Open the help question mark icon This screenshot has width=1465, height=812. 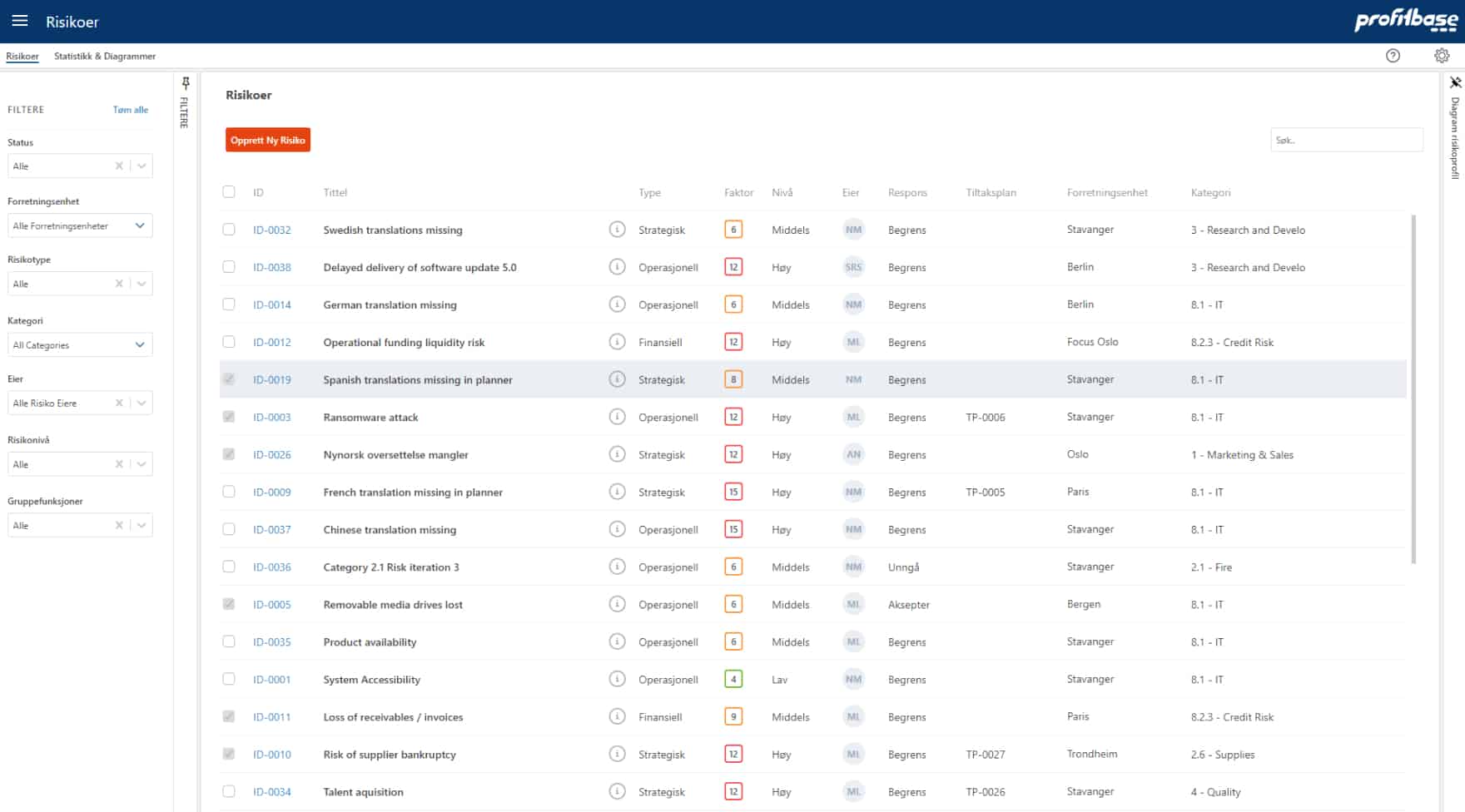pyautogui.click(x=1393, y=56)
